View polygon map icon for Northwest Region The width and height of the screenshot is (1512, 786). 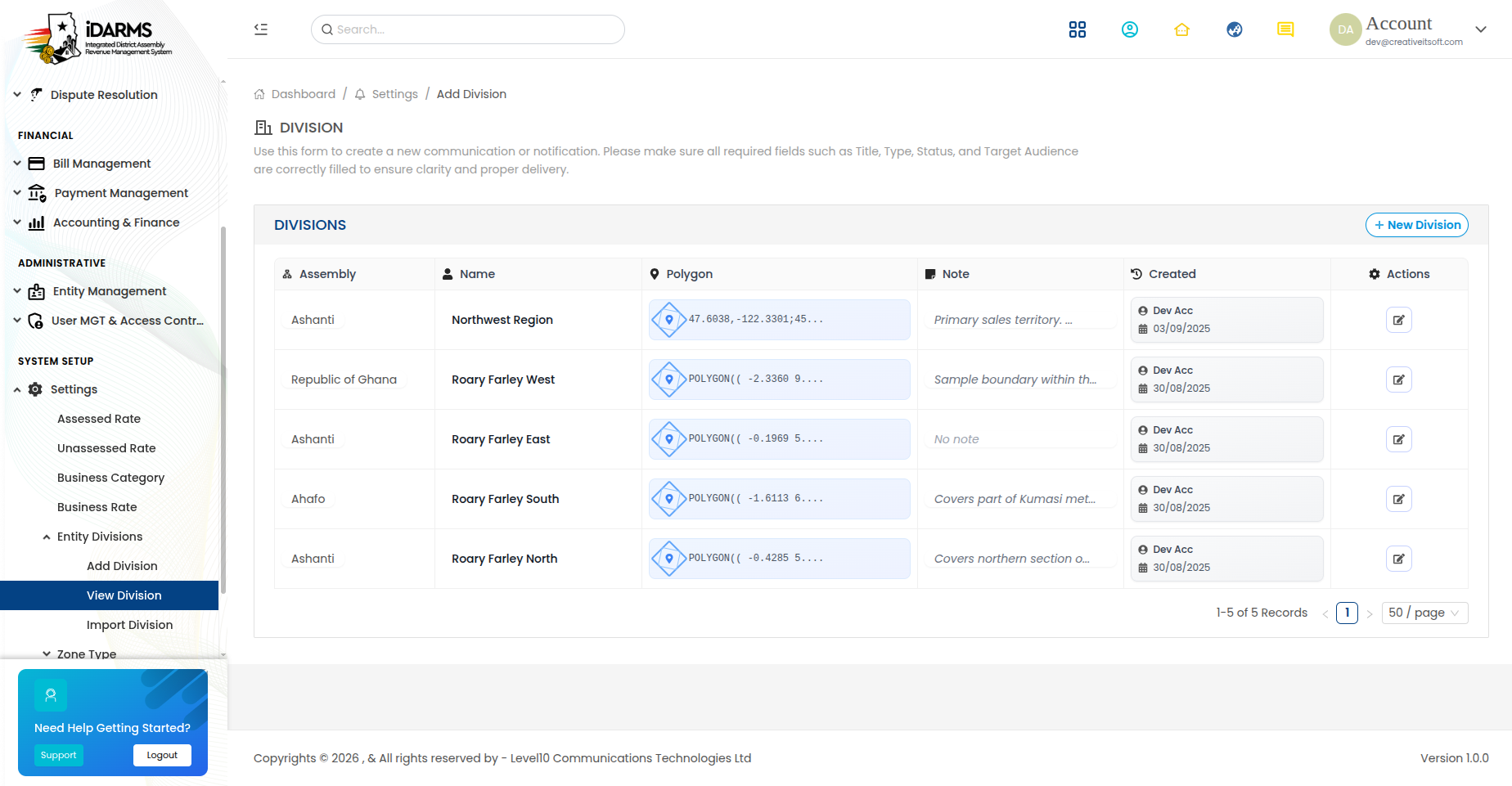pyautogui.click(x=669, y=320)
